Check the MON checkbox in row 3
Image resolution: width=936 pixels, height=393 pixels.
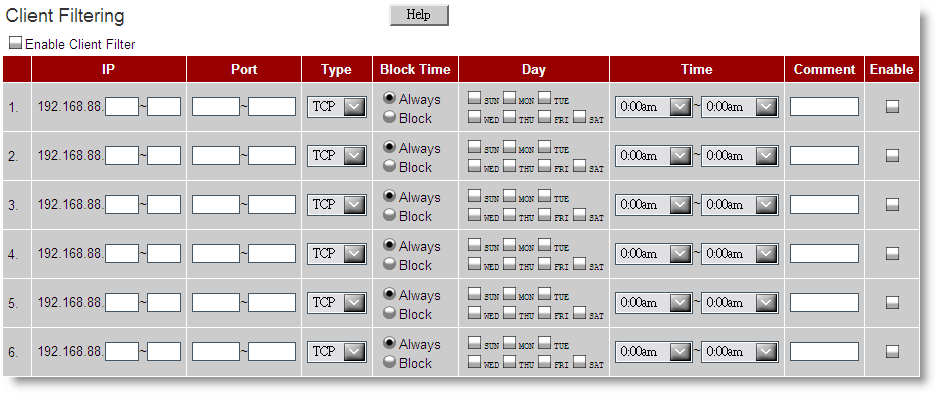509,195
